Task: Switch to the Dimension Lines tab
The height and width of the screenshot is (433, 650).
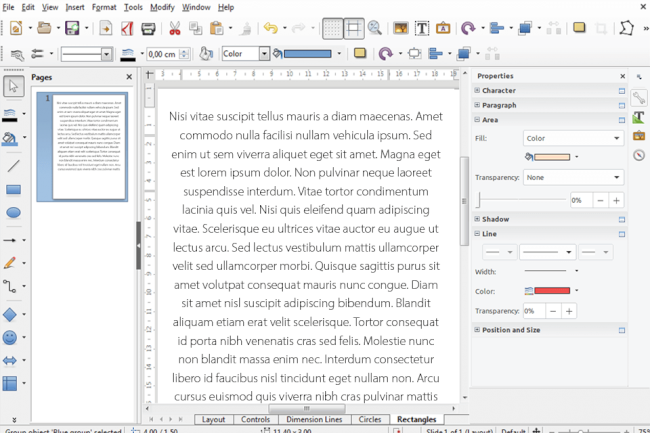Action: [x=314, y=419]
